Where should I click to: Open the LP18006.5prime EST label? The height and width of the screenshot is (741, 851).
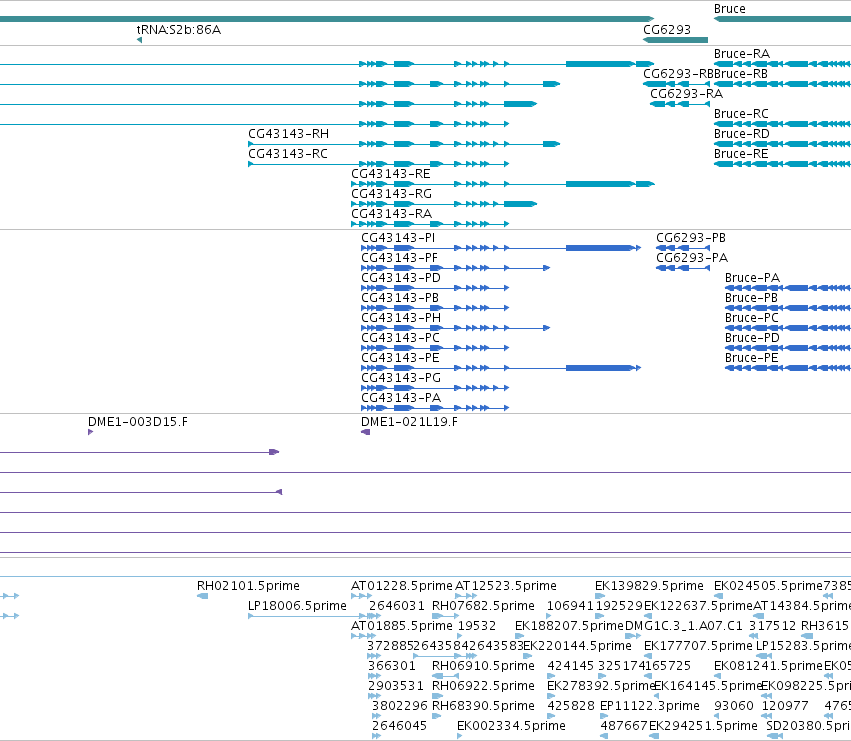coord(297,606)
